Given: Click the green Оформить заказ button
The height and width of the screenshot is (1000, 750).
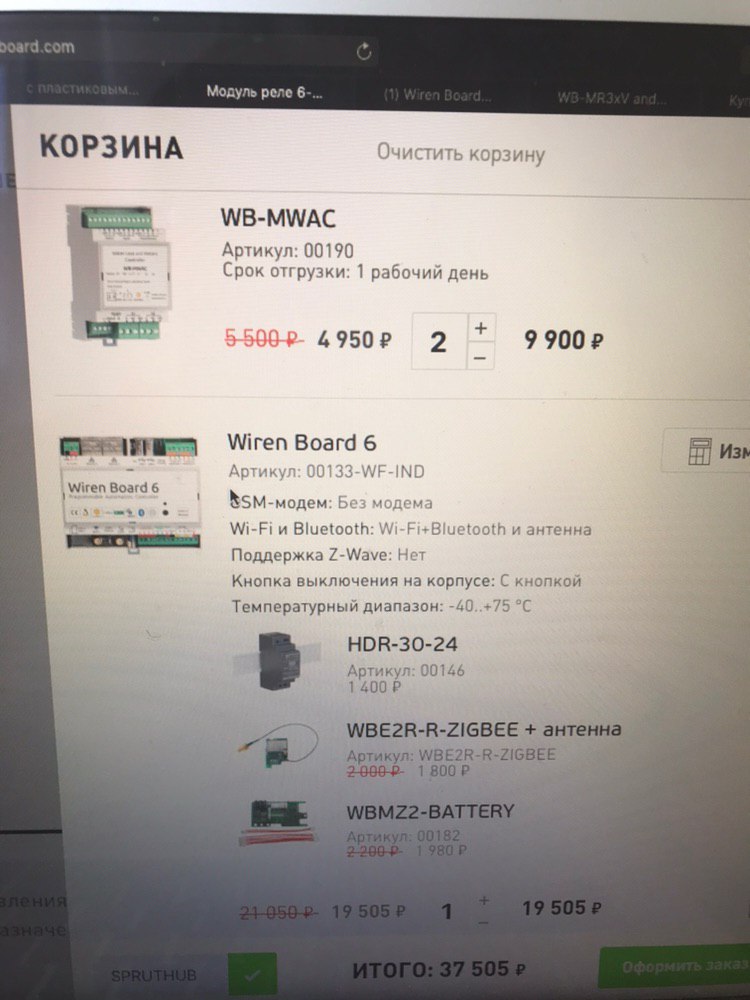Looking at the screenshot, I should pyautogui.click(x=674, y=967).
